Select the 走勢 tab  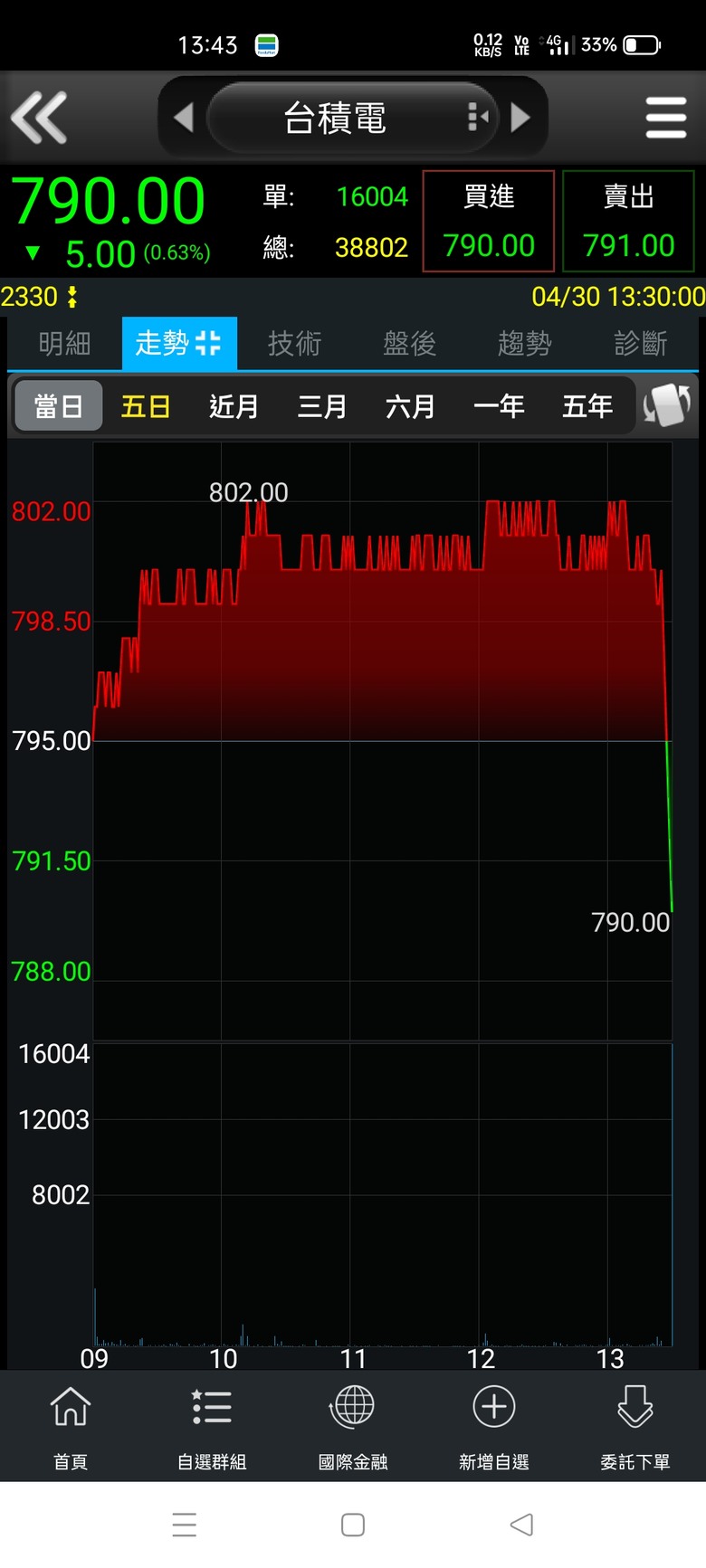179,343
